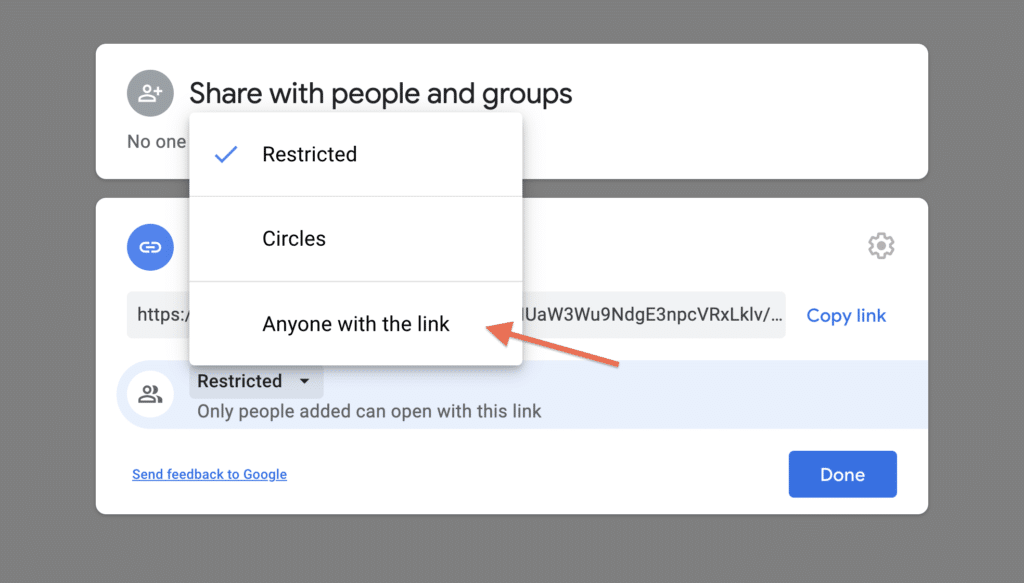Select Anyone with the link option
This screenshot has height=583, width=1024.
click(x=356, y=324)
